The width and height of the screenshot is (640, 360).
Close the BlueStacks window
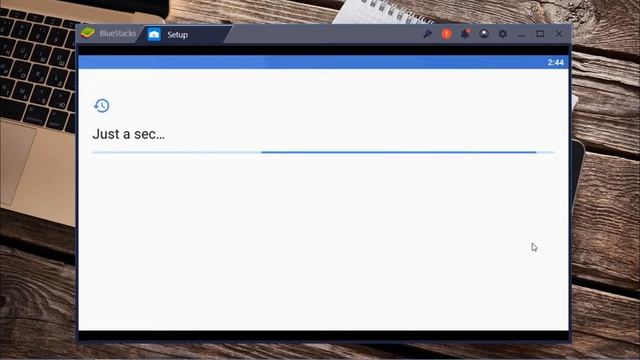click(x=559, y=34)
